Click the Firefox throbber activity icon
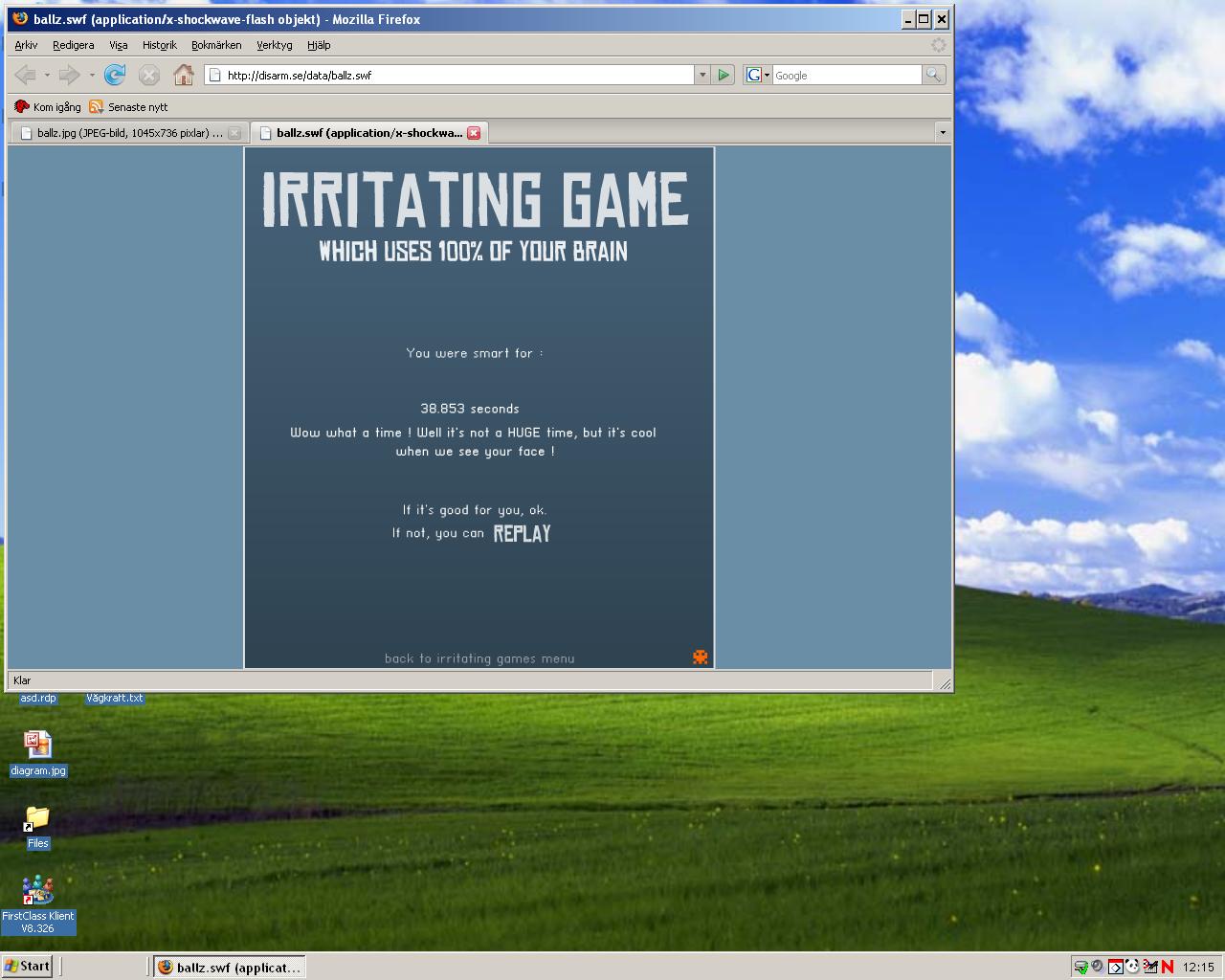Screen dimensions: 1225x980 pyautogui.click(x=939, y=45)
